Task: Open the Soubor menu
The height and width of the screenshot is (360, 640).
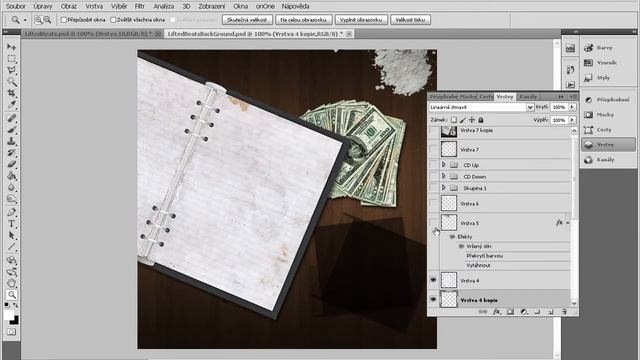Action: coord(16,6)
